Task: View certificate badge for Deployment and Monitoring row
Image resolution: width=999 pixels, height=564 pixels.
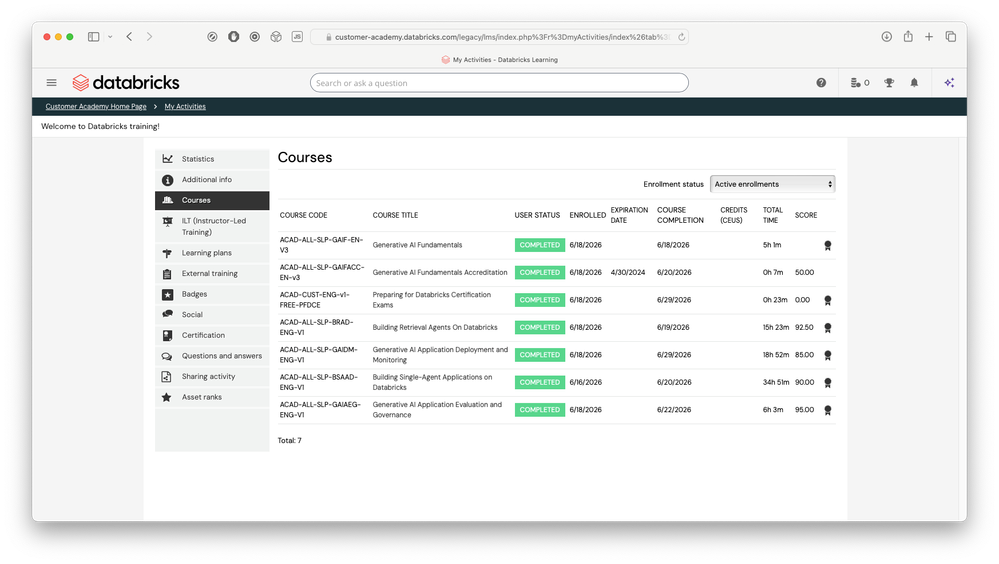Action: click(x=828, y=355)
